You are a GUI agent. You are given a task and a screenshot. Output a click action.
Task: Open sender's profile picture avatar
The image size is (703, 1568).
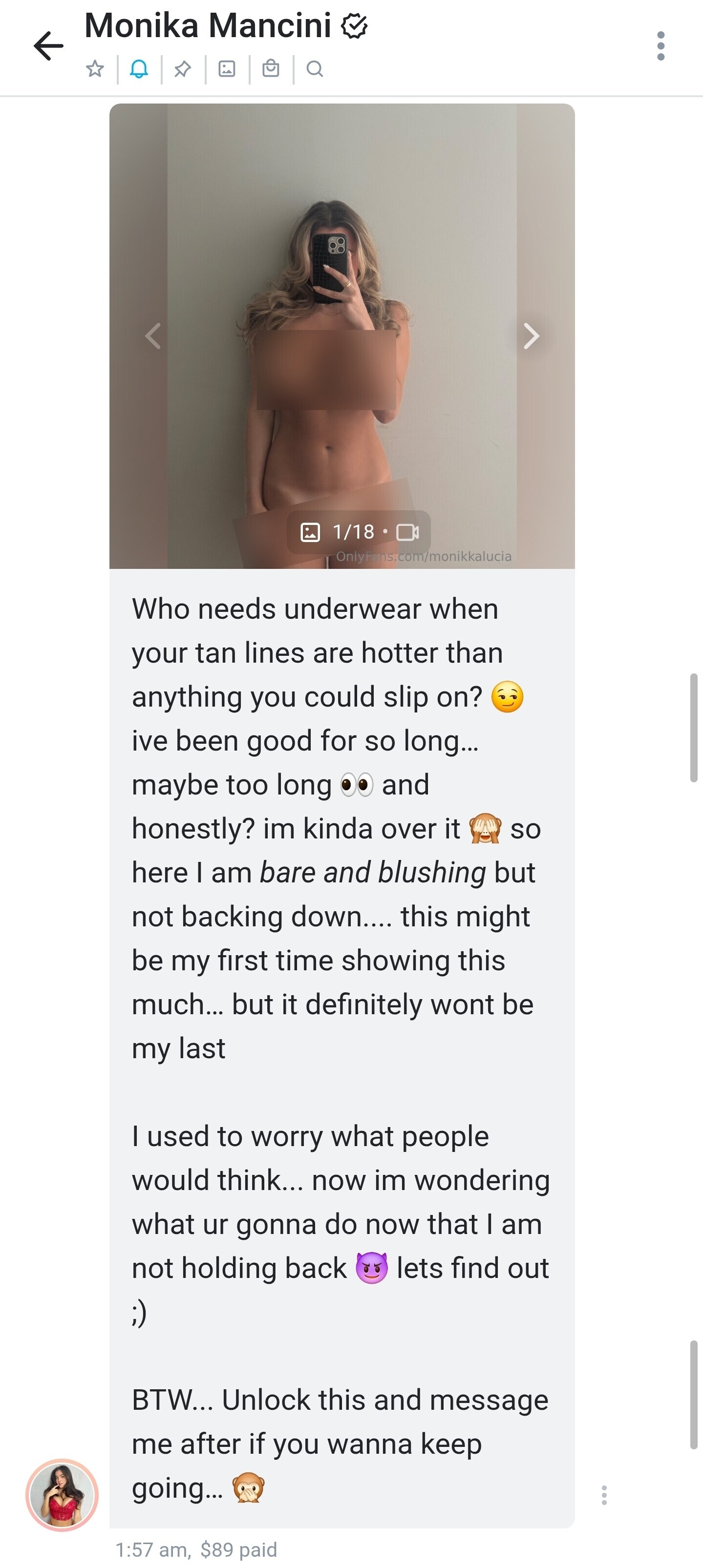62,1495
